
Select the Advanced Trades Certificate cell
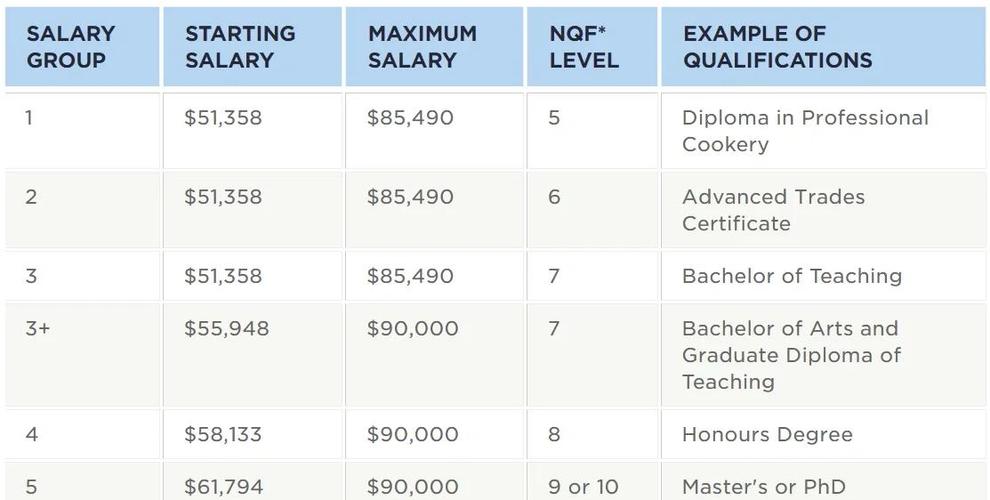point(773,210)
